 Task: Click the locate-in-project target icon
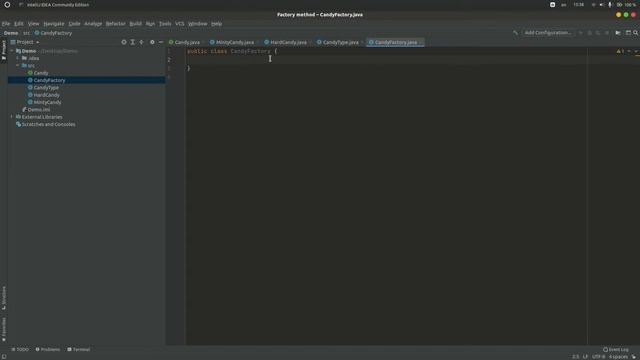point(124,42)
